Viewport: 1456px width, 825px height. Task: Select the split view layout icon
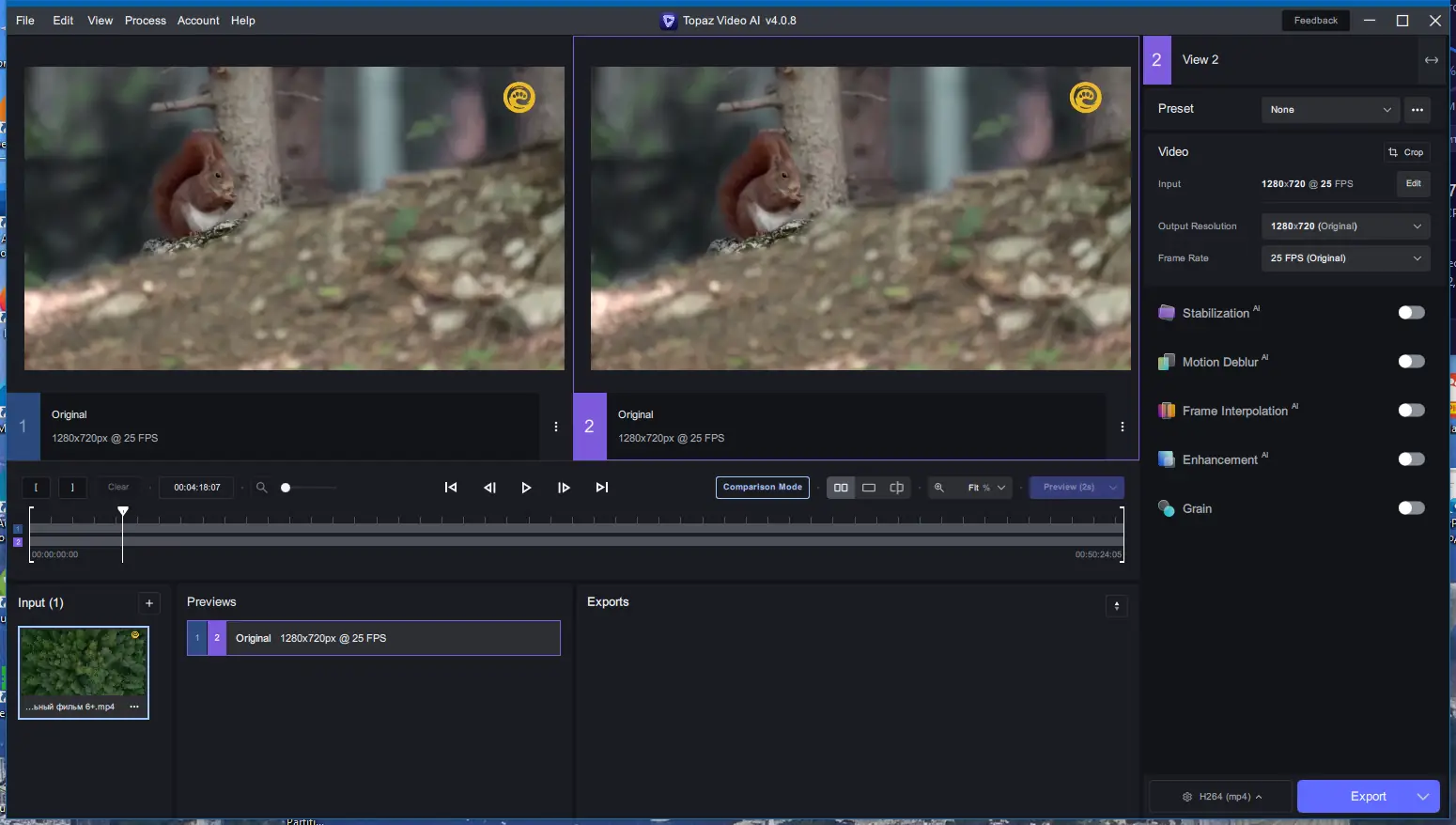click(x=896, y=488)
